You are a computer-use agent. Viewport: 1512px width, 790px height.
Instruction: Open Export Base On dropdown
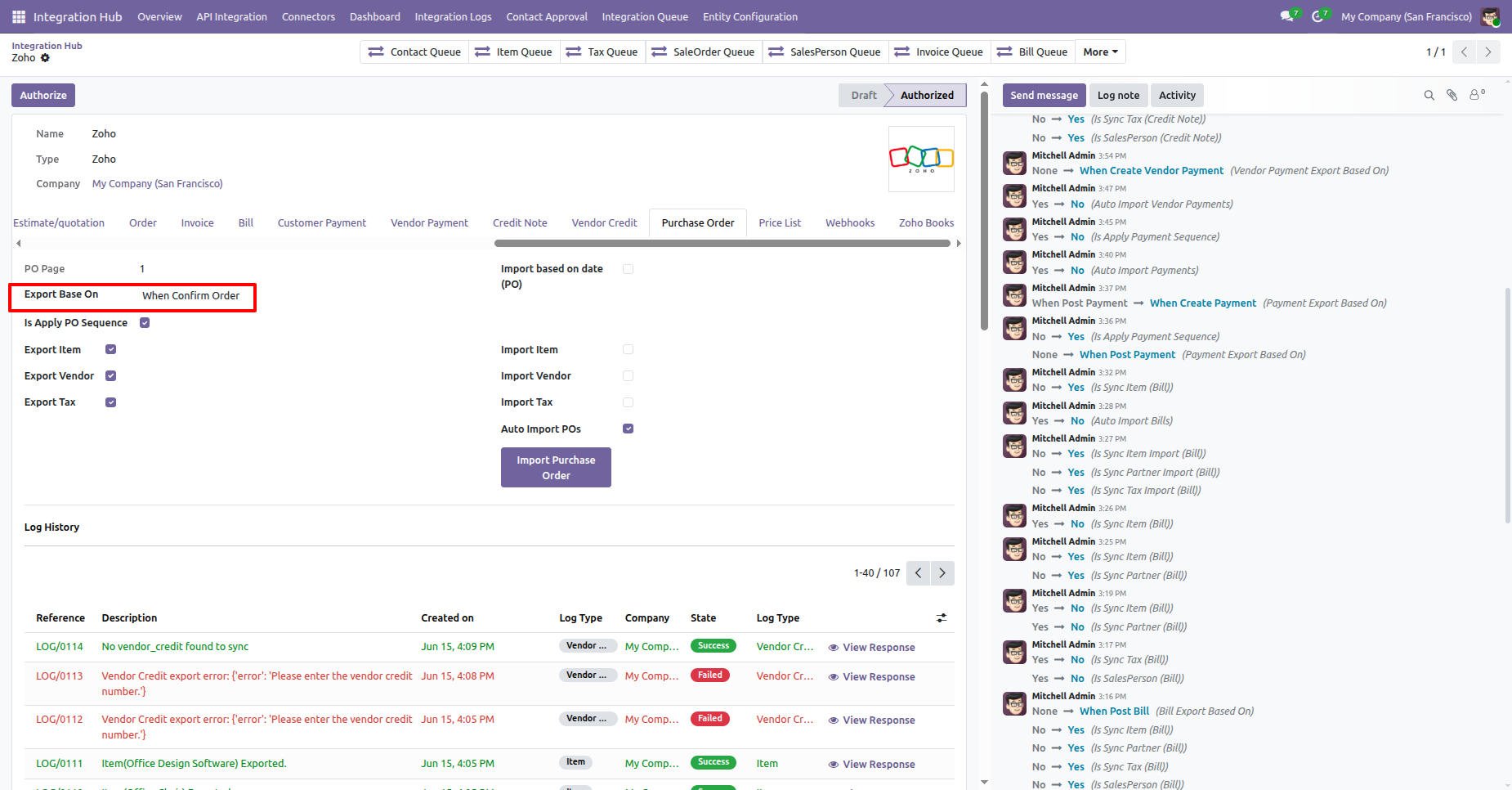(x=191, y=296)
